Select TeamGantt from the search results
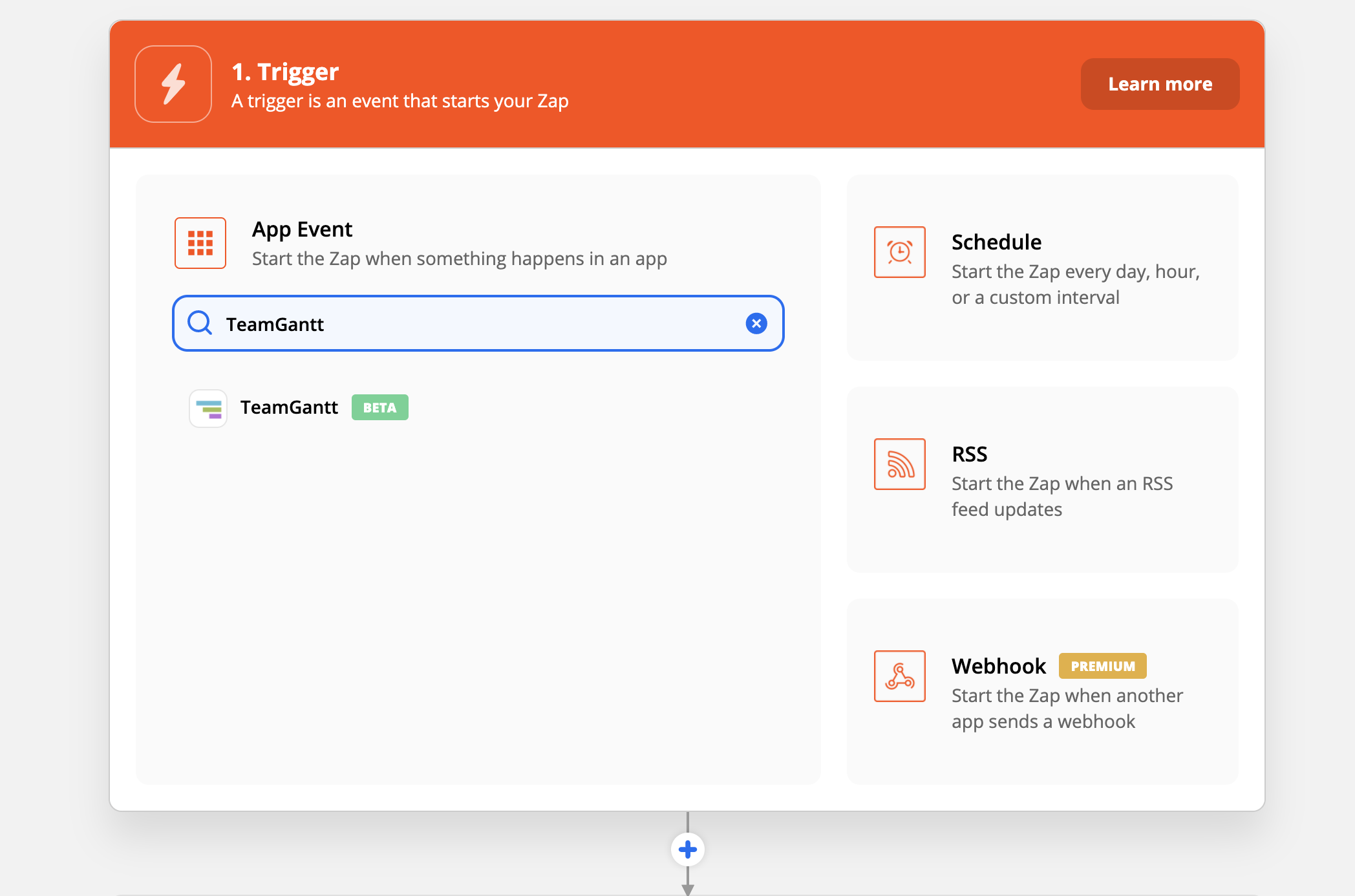This screenshot has width=1355, height=896. point(289,407)
